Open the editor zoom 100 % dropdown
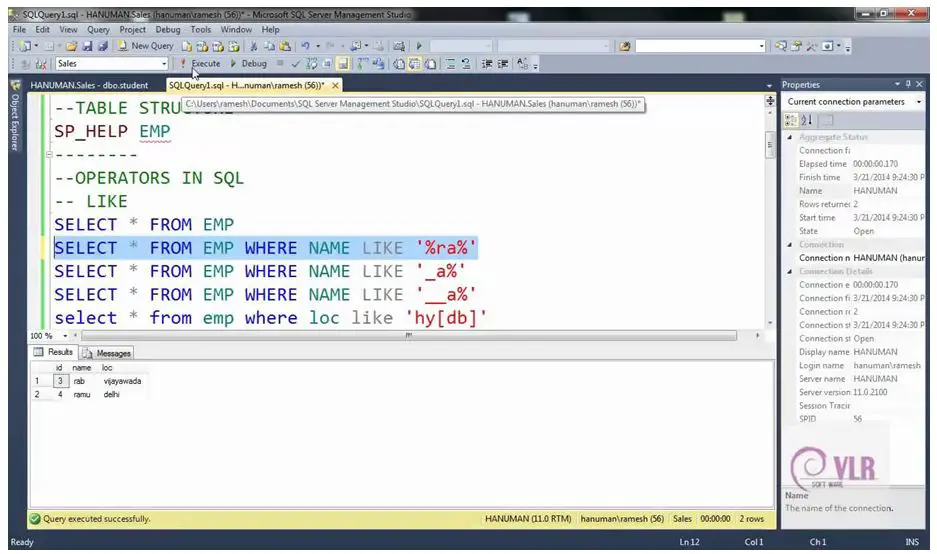The height and width of the screenshot is (554, 937). pos(65,336)
